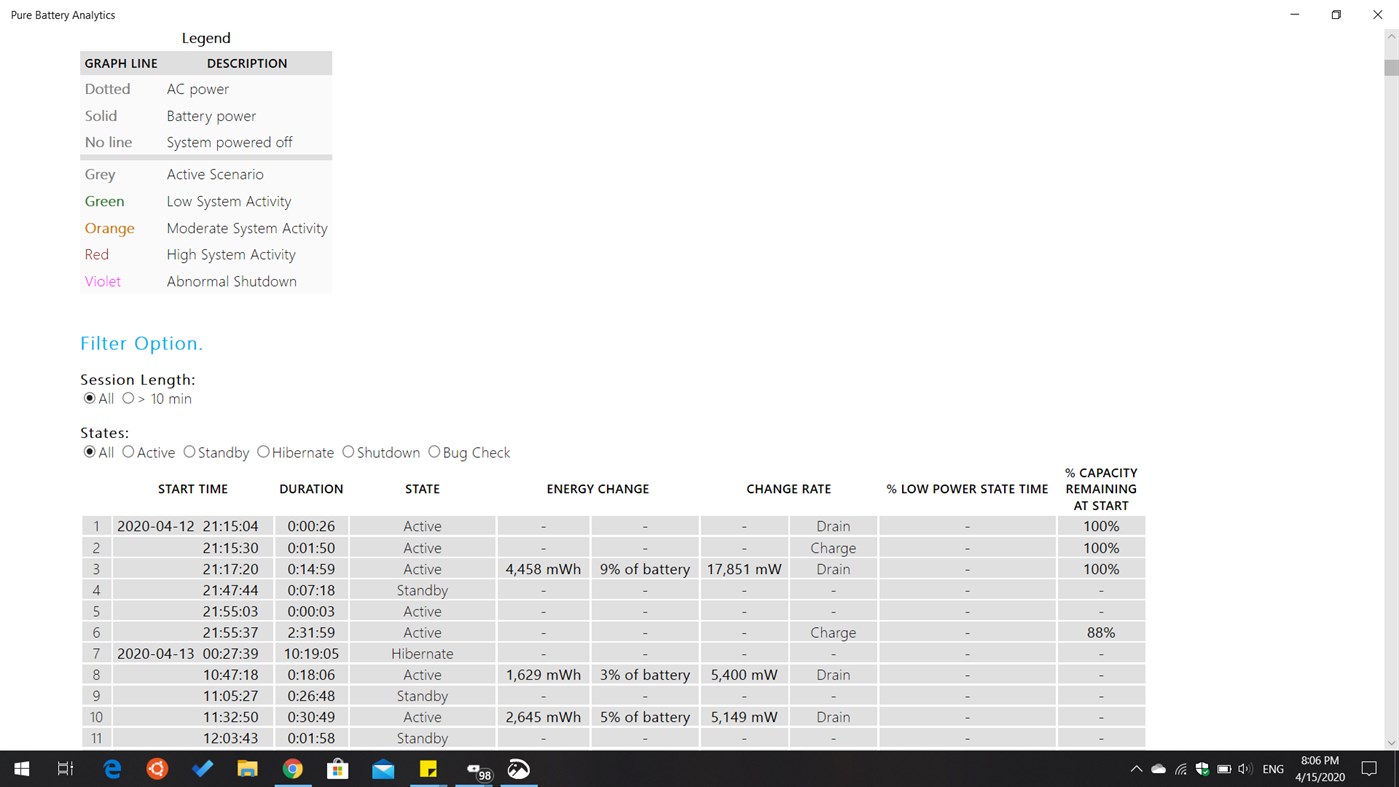1399x787 pixels.
Task: Open the Start menu
Action: point(21,769)
